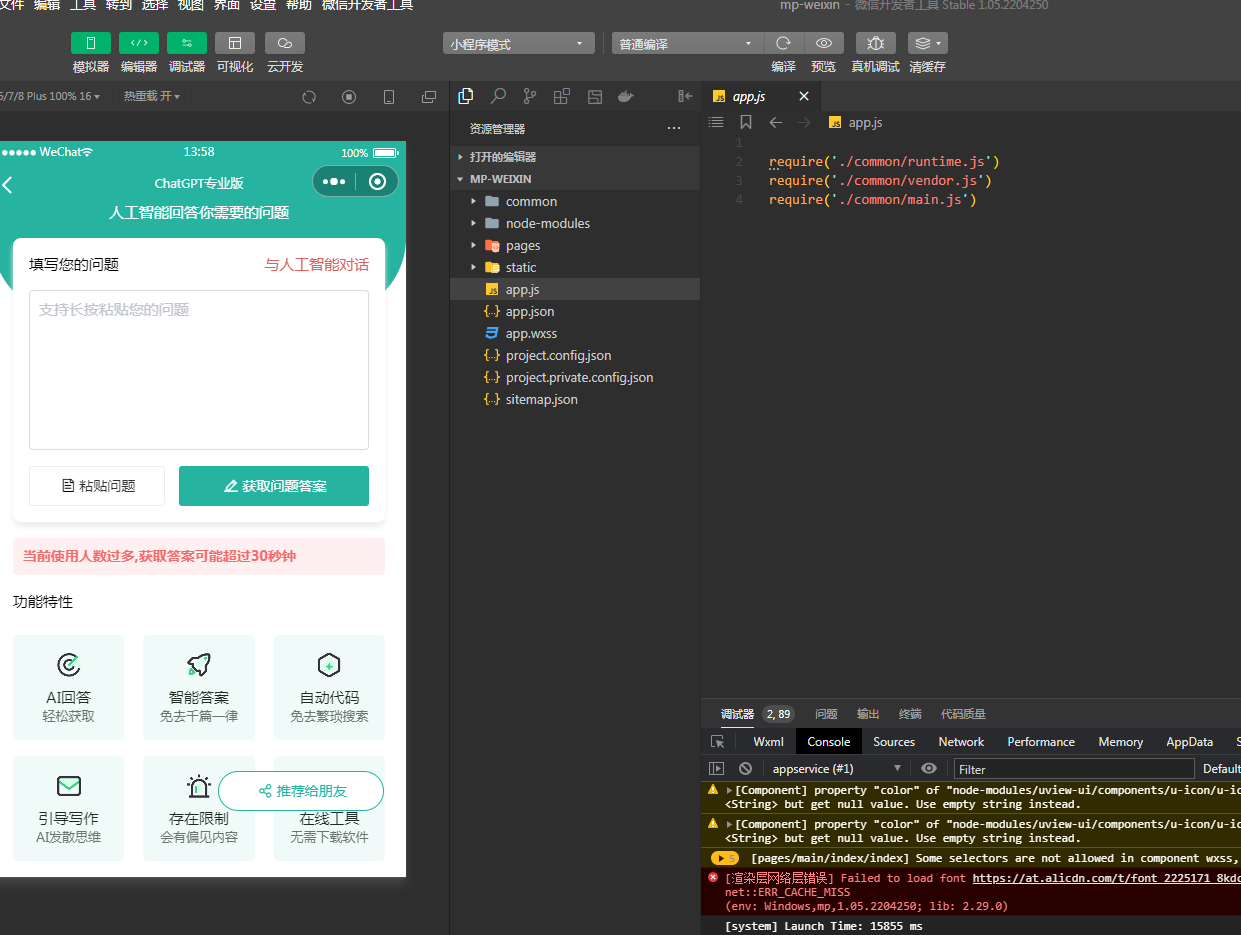Screen dimensions: 1241x935
Task: Toggle the console sidebar icon
Action: click(x=716, y=768)
